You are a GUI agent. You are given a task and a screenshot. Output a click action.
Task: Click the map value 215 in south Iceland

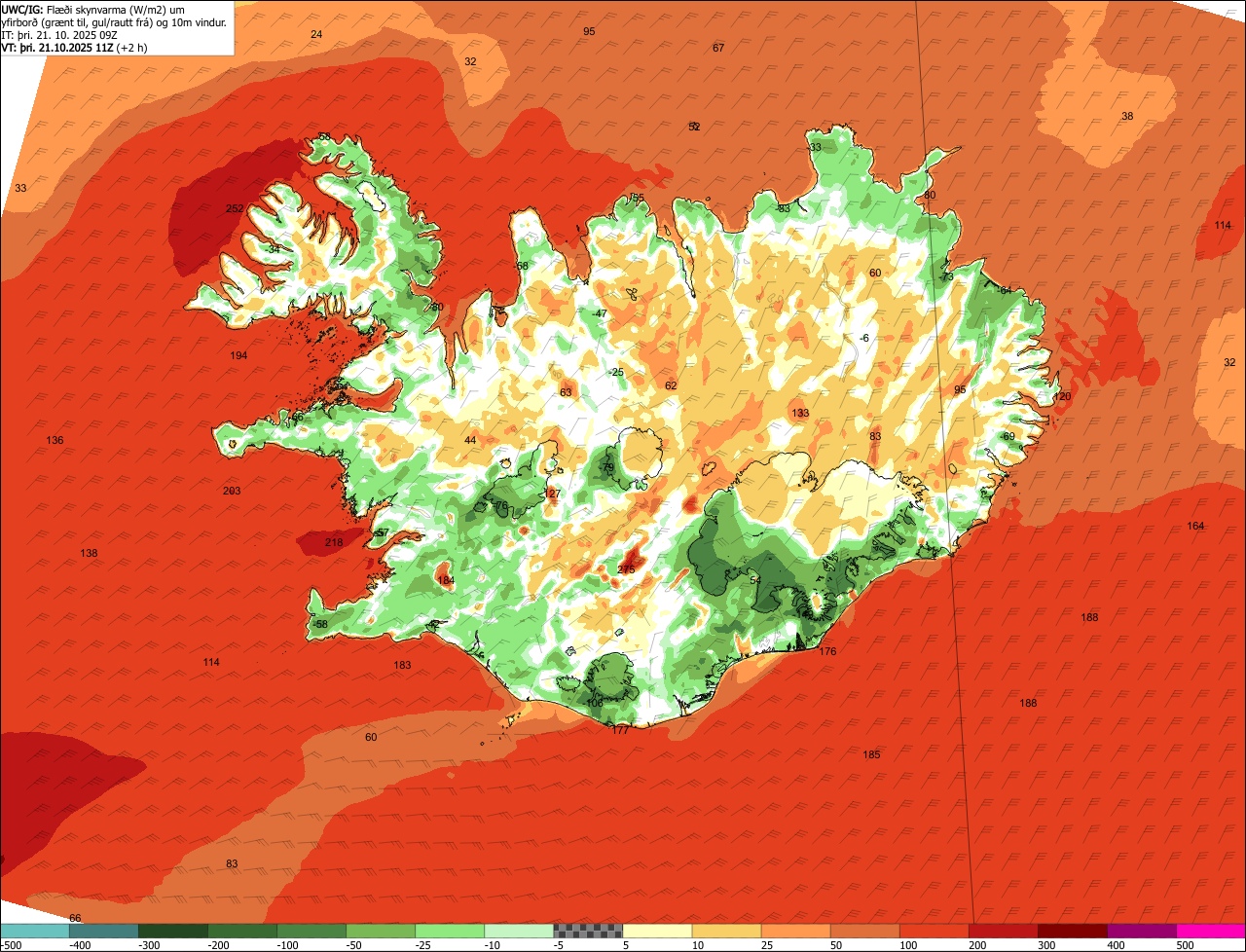626,569
